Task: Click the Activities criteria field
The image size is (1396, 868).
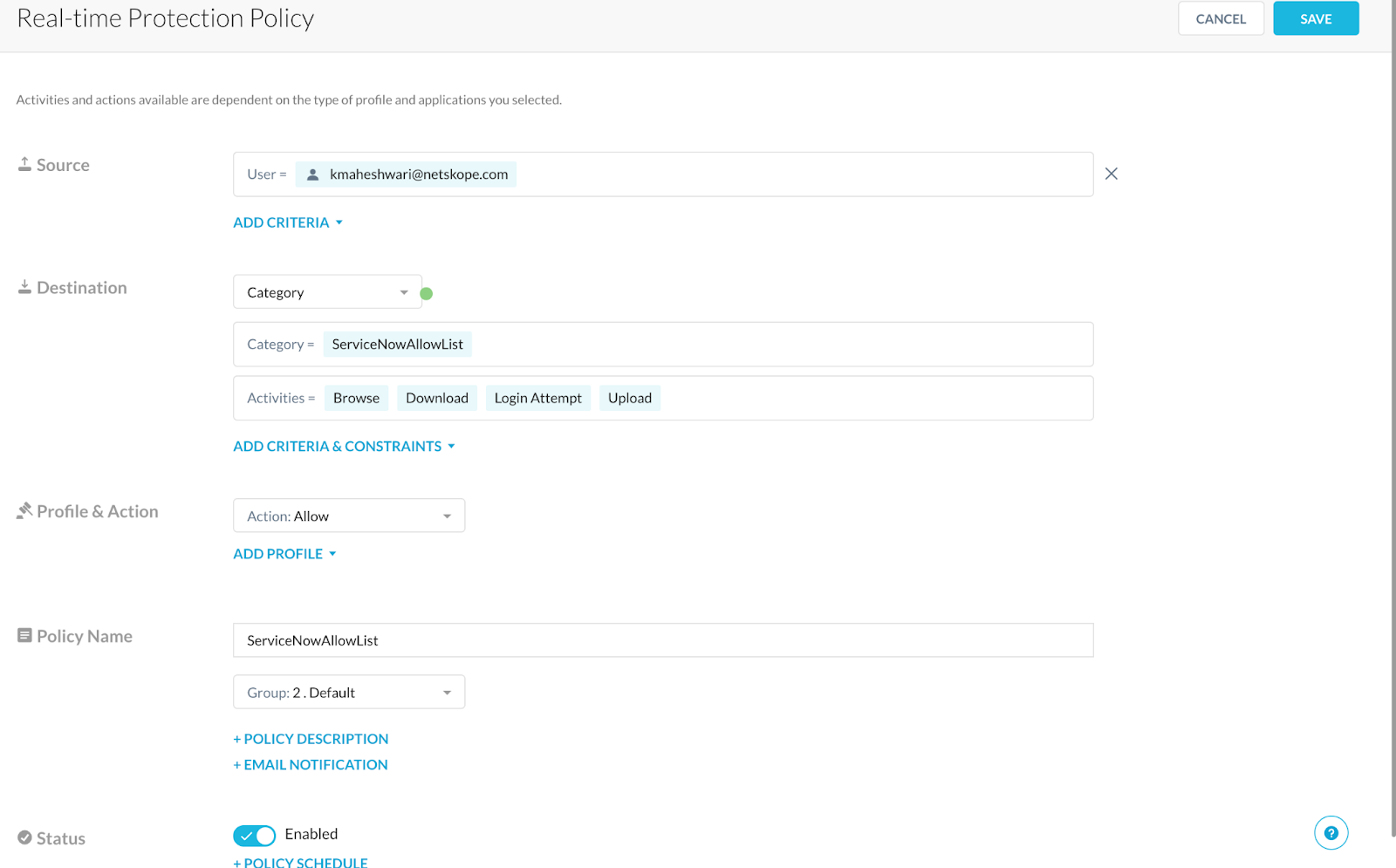Action: (x=663, y=398)
